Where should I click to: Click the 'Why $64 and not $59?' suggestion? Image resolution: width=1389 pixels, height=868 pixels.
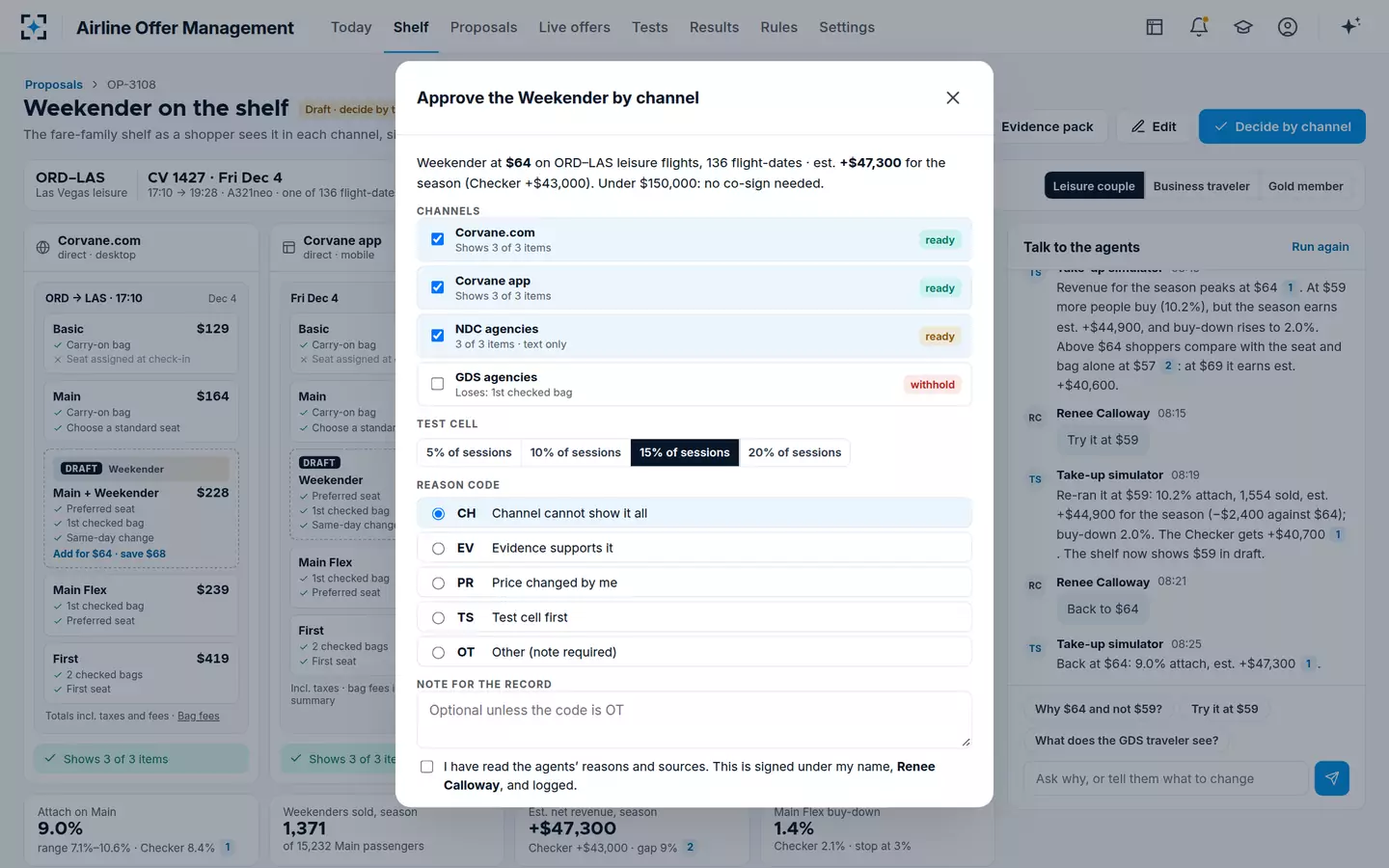(x=1099, y=709)
